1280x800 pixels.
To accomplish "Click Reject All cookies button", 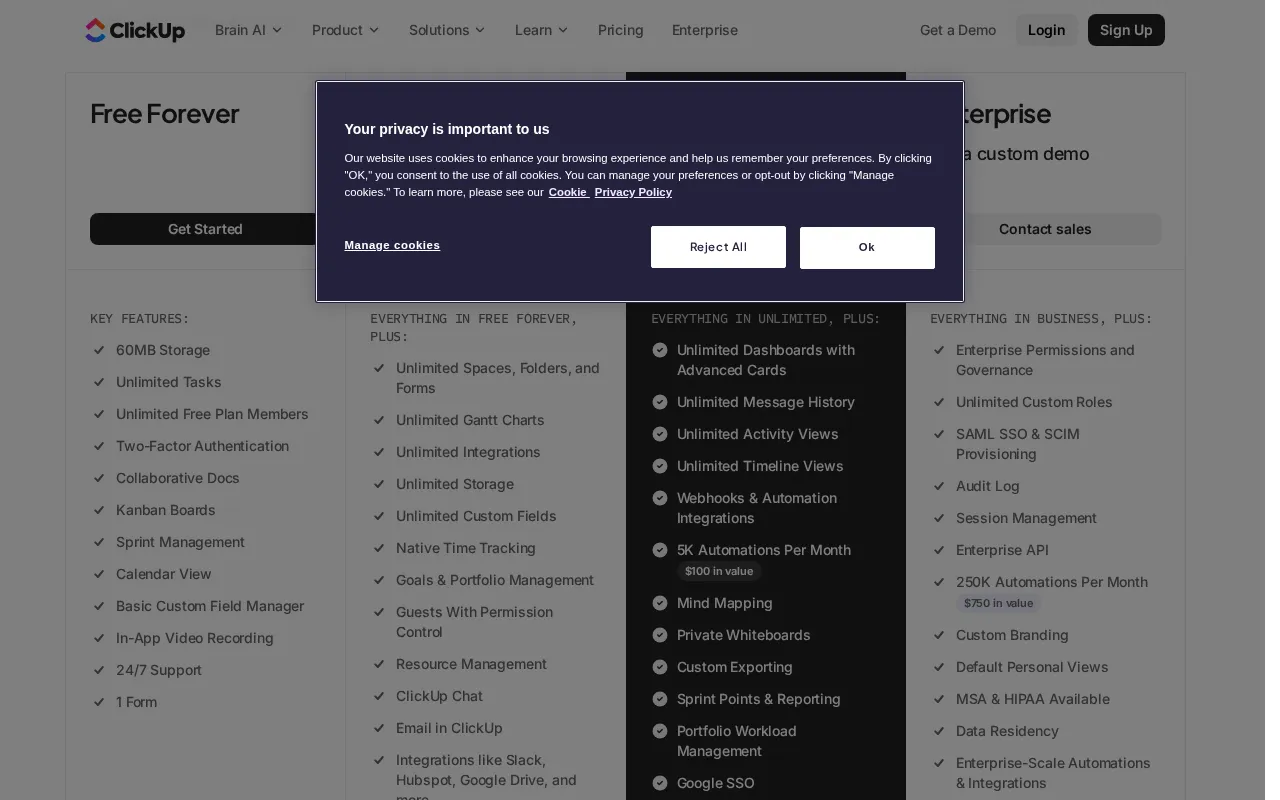I will pyautogui.click(x=718, y=247).
